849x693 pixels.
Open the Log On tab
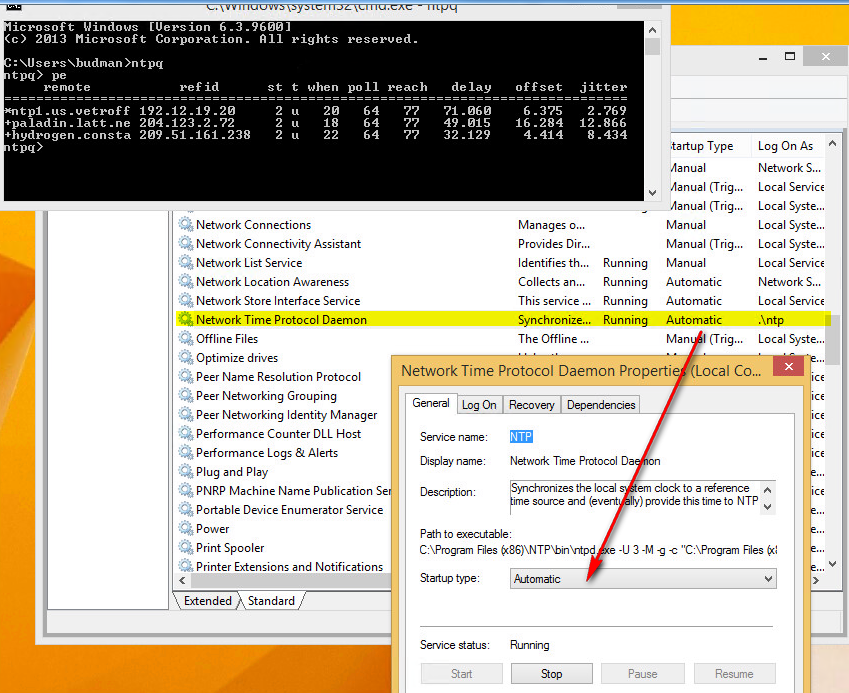[479, 404]
